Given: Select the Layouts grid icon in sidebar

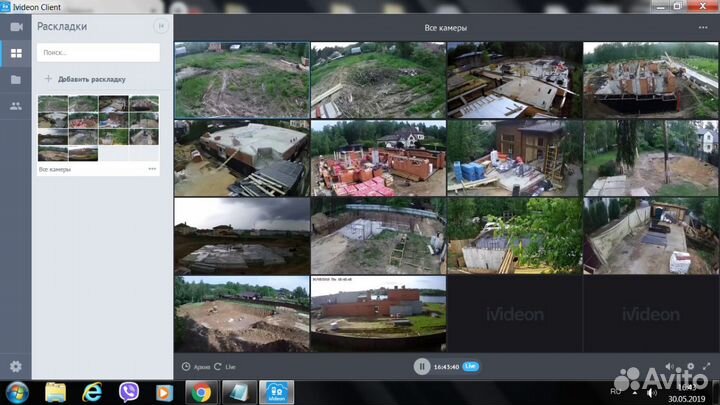Looking at the screenshot, I should click(16, 53).
